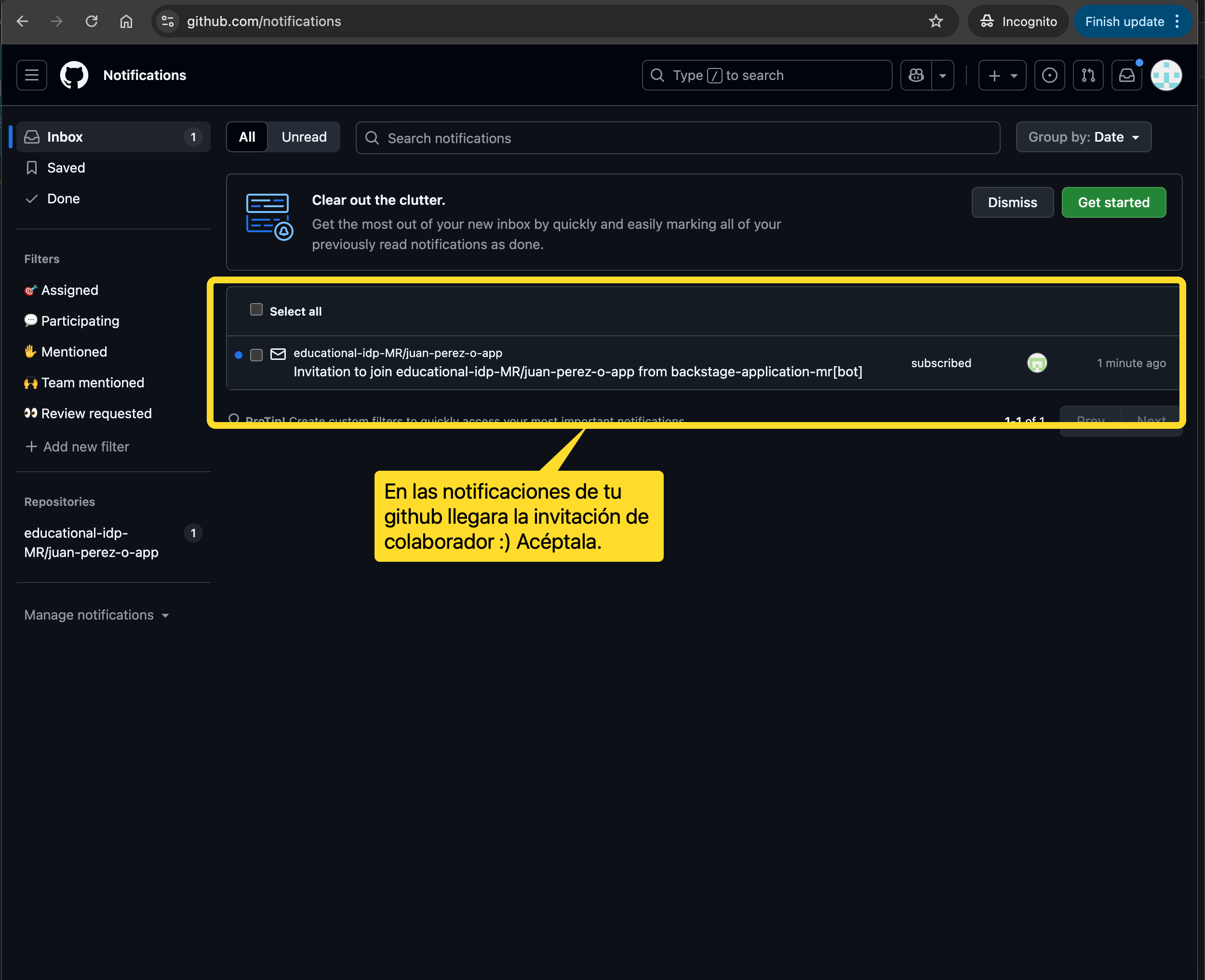
Task: Bookmark this page with the star icon
Action: tap(936, 22)
